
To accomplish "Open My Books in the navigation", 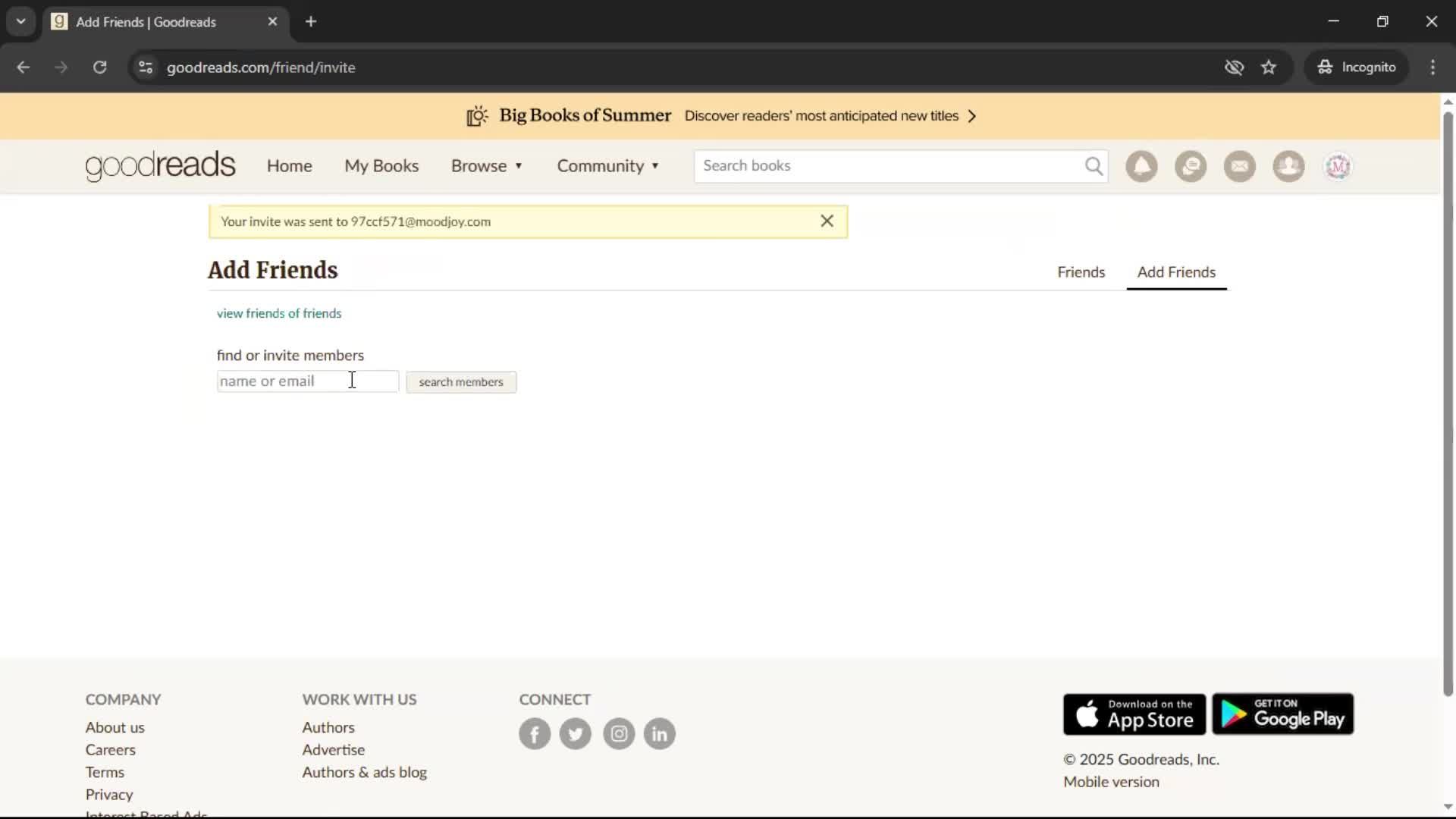I will 381,166.
